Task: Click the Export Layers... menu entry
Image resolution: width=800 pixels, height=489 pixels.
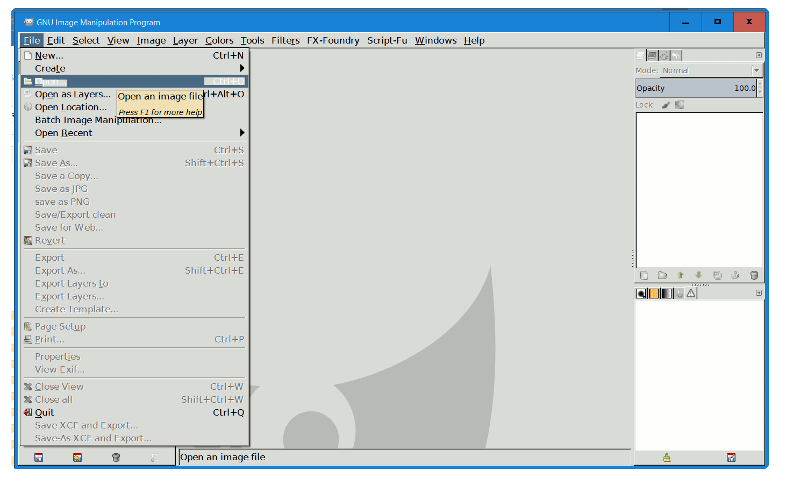Action: pos(135,296)
